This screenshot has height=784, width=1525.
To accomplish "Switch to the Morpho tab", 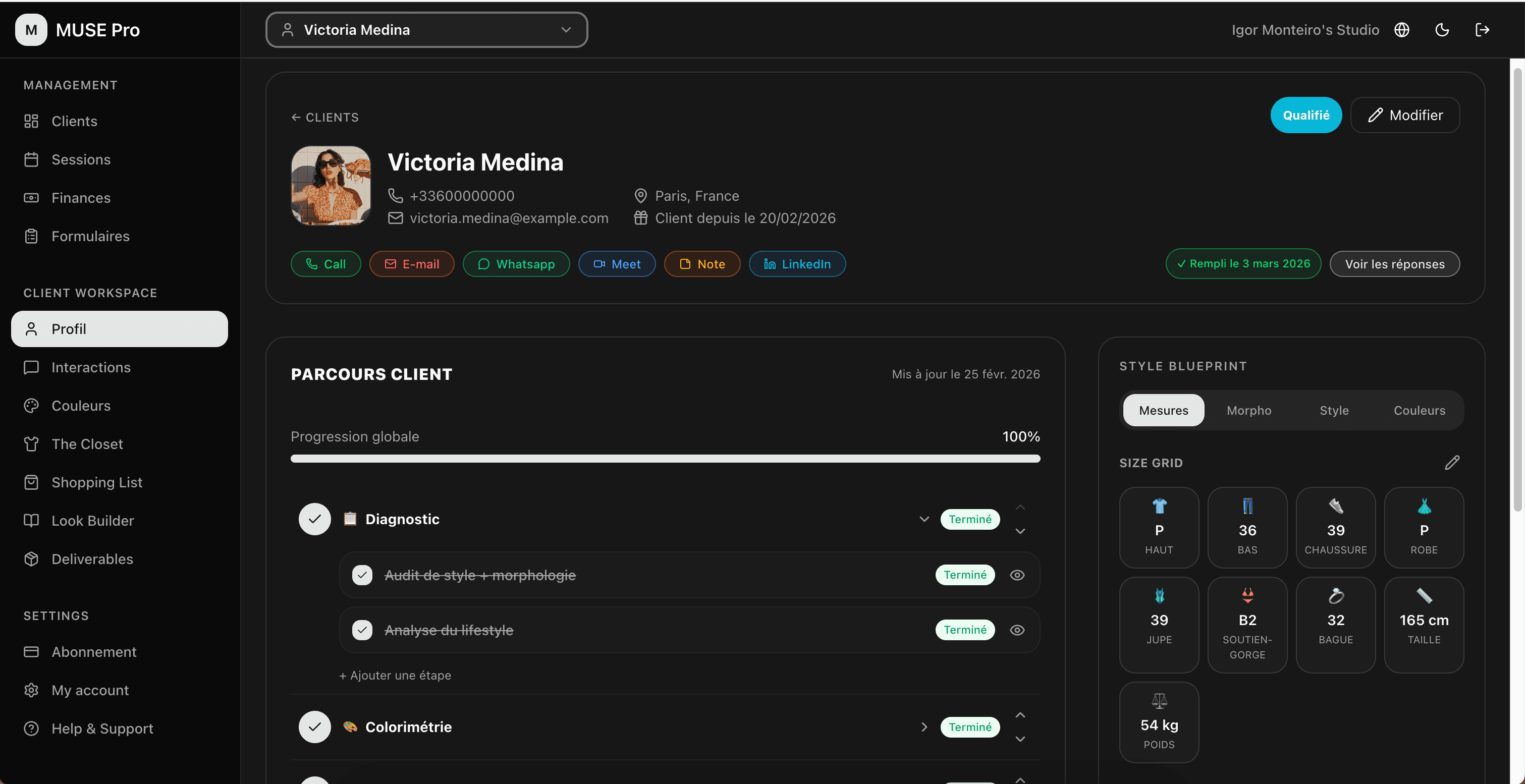I will coord(1248,410).
